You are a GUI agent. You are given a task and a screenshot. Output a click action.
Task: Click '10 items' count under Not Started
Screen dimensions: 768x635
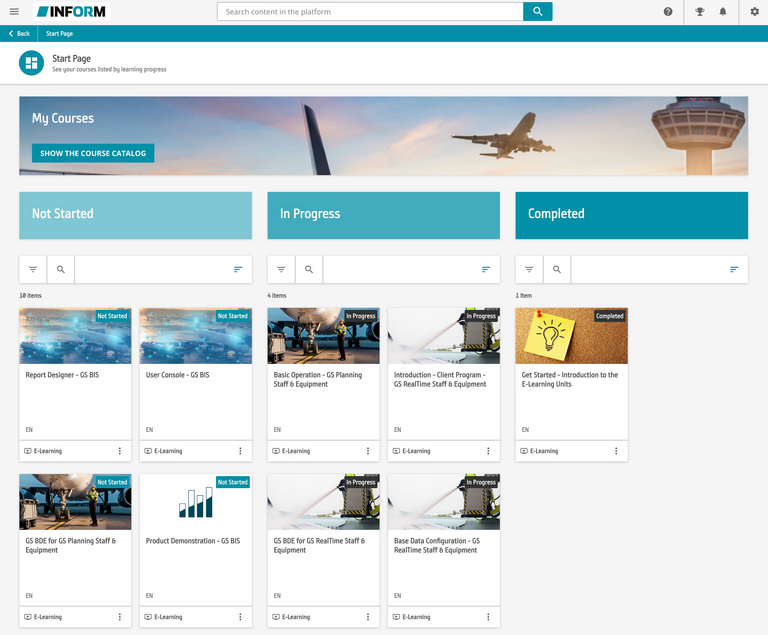[30, 295]
